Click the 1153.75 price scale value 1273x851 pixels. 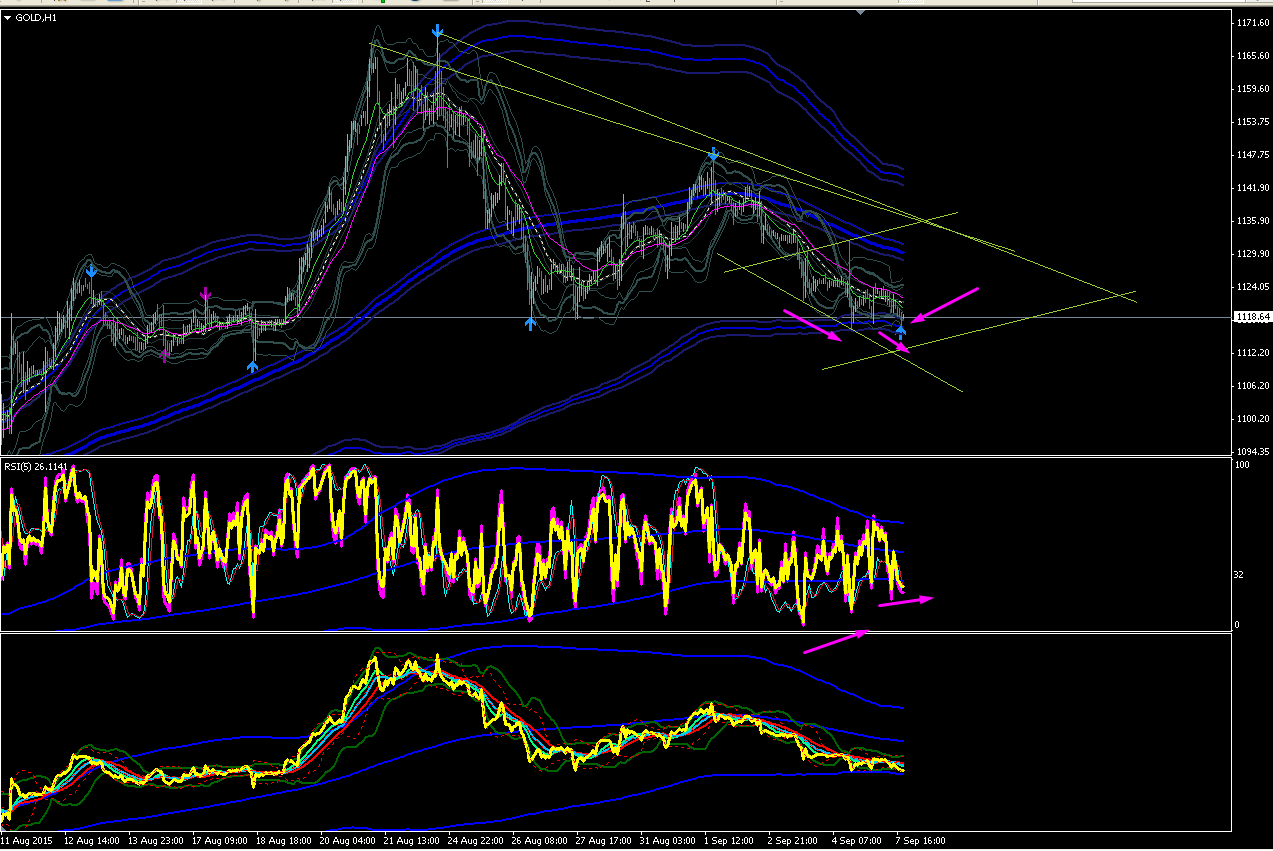point(1252,121)
